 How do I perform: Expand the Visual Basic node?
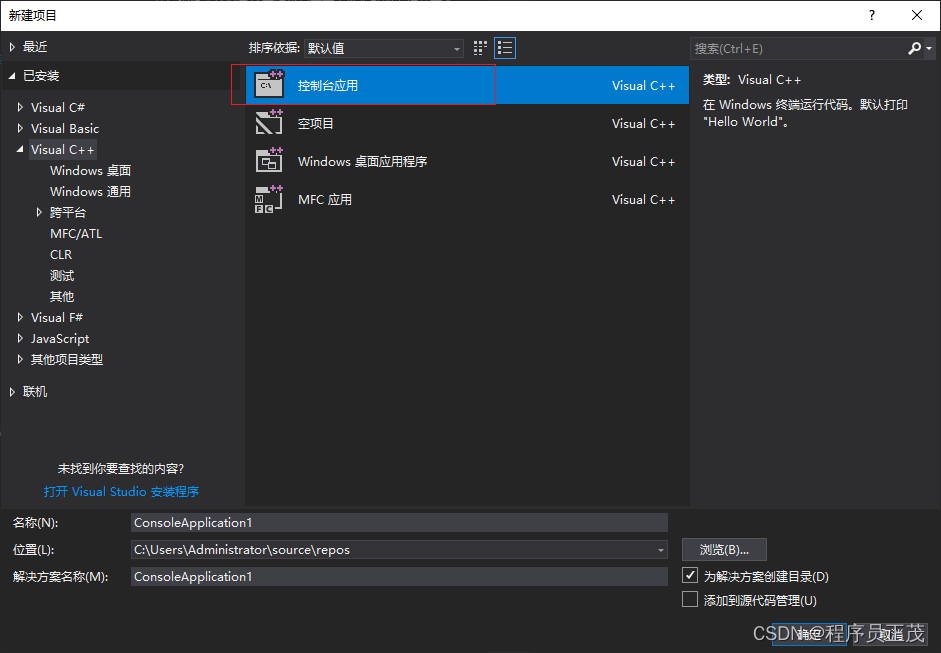pos(20,128)
